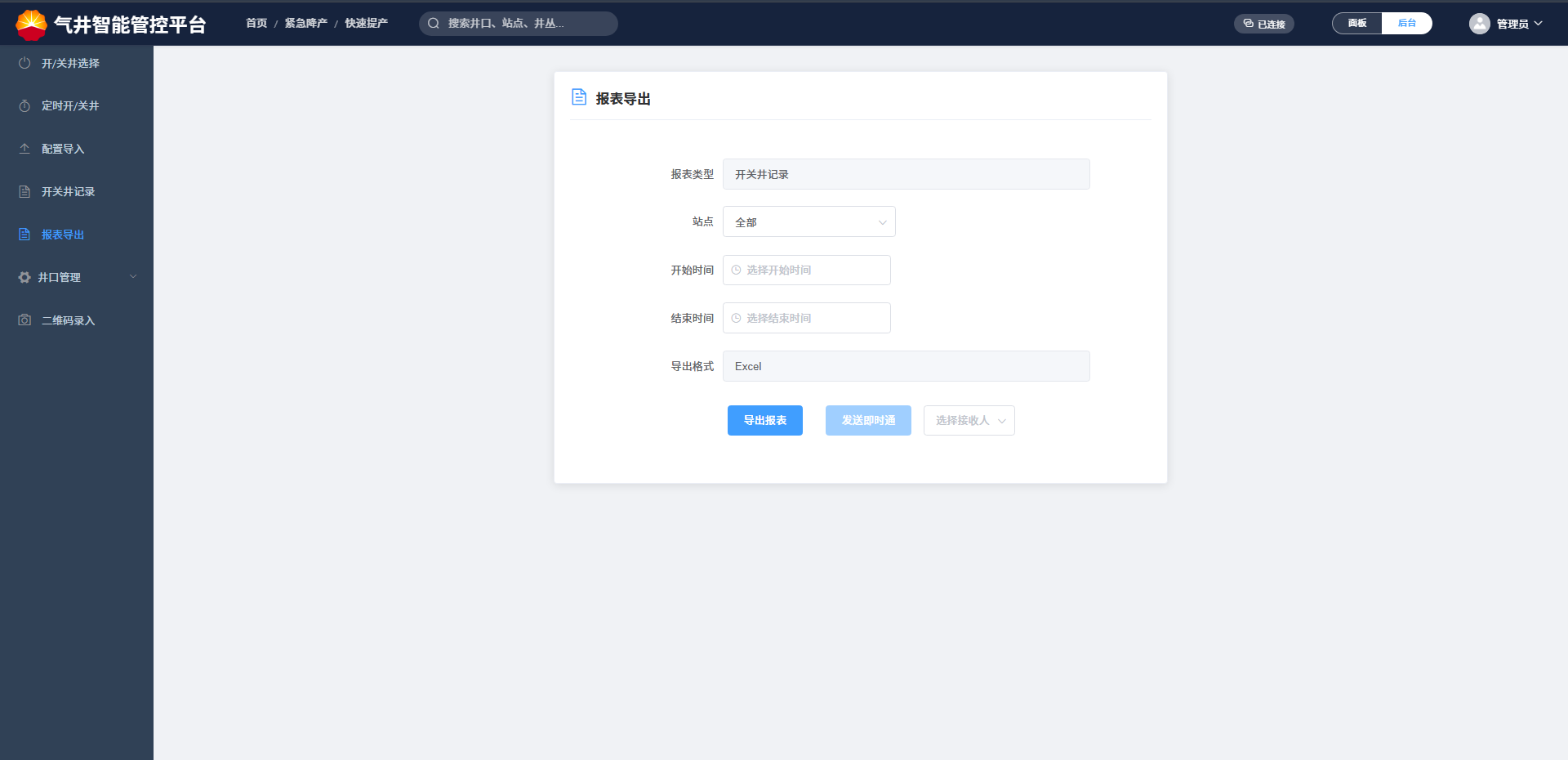Click the timer icon beside 定时开/关井
The image size is (1568, 760).
coord(24,106)
